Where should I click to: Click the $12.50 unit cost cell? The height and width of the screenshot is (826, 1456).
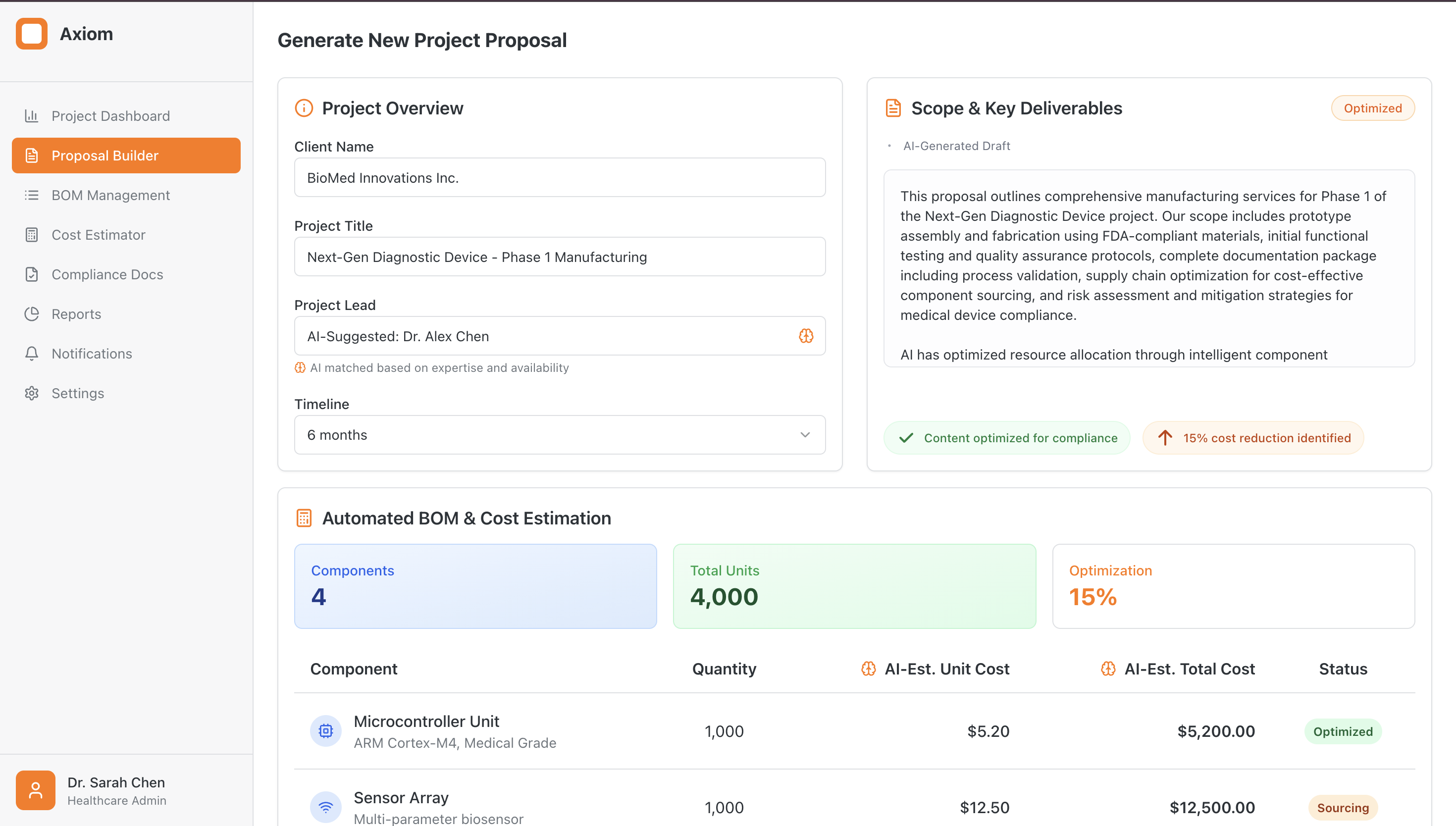click(985, 808)
